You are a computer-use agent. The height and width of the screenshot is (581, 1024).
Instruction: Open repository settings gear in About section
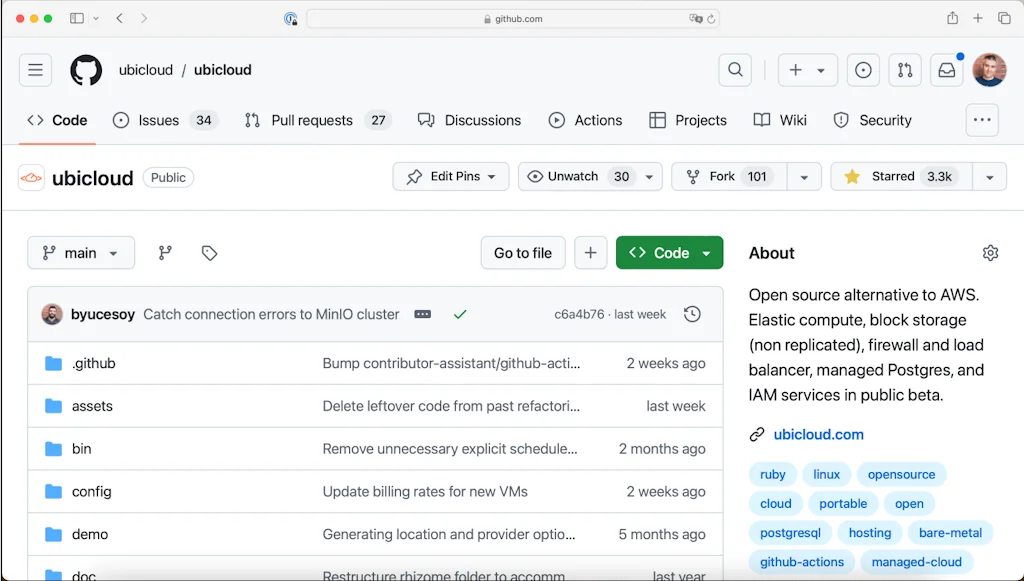[x=990, y=253]
